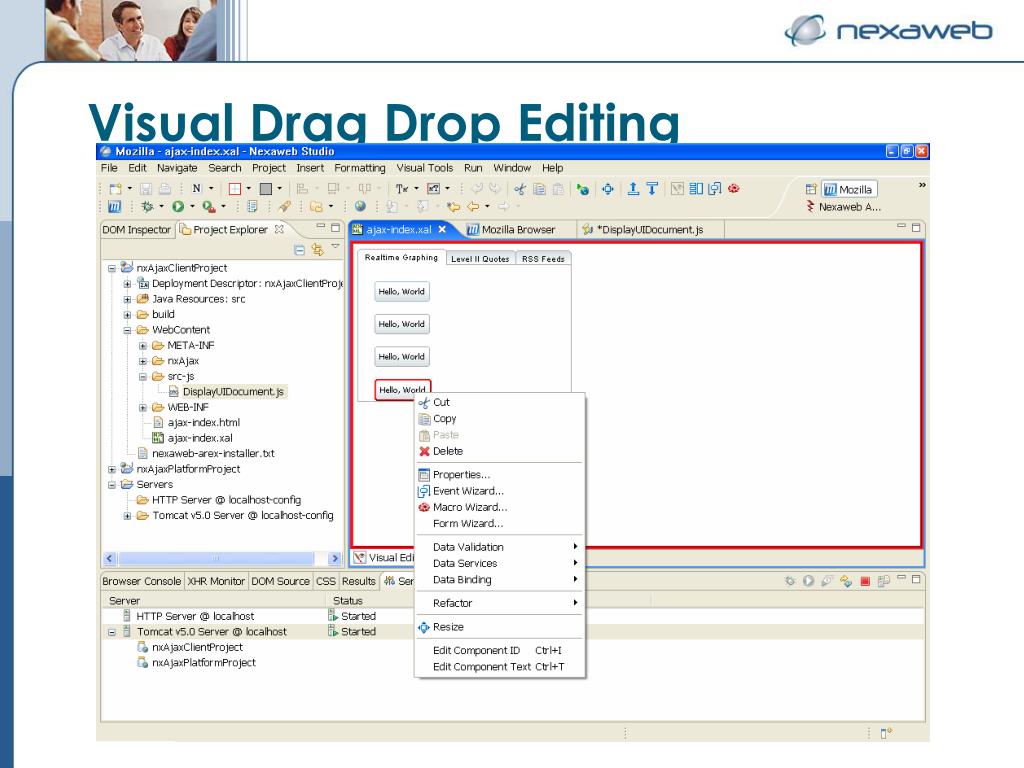Click the Run with toolbox icon
Image resolution: width=1024 pixels, height=768 pixels.
click(x=208, y=206)
